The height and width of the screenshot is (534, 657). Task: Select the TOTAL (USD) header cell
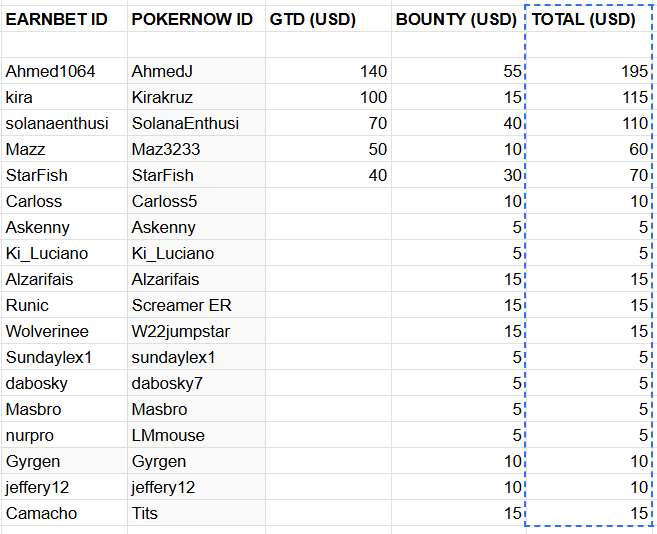pyautogui.click(x=589, y=19)
